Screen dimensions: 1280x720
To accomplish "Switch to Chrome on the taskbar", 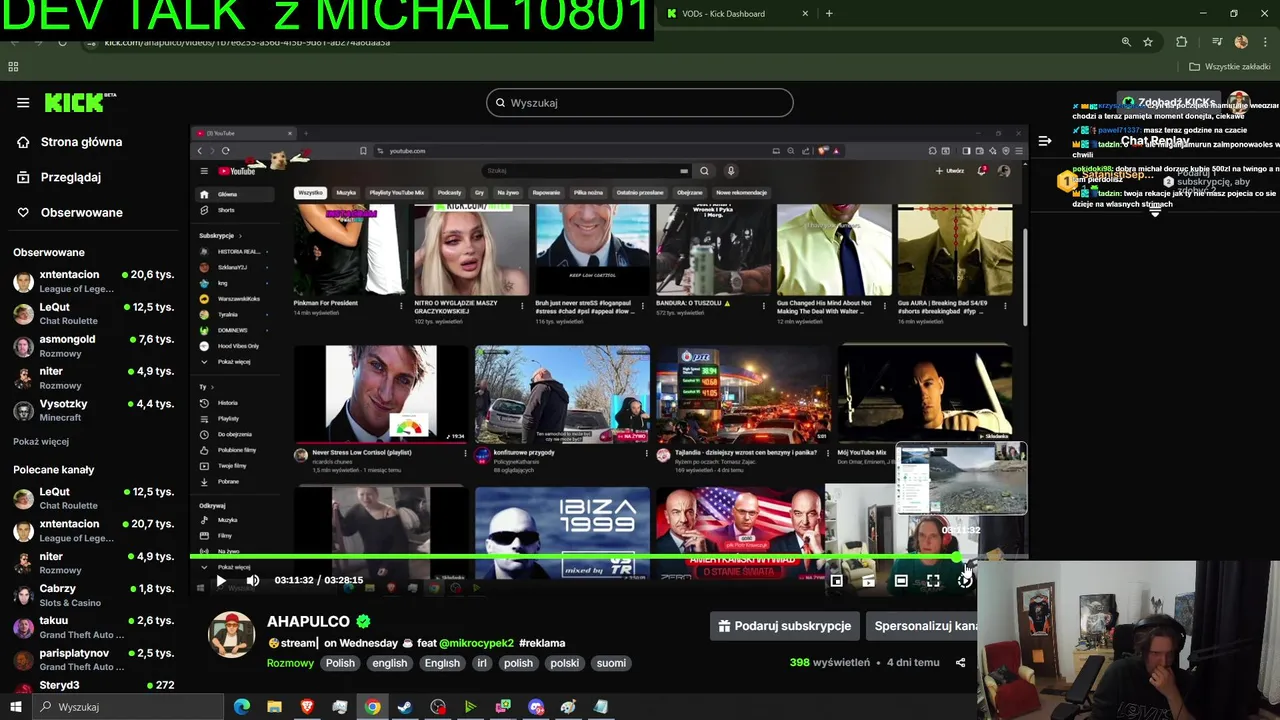I will (x=372, y=707).
